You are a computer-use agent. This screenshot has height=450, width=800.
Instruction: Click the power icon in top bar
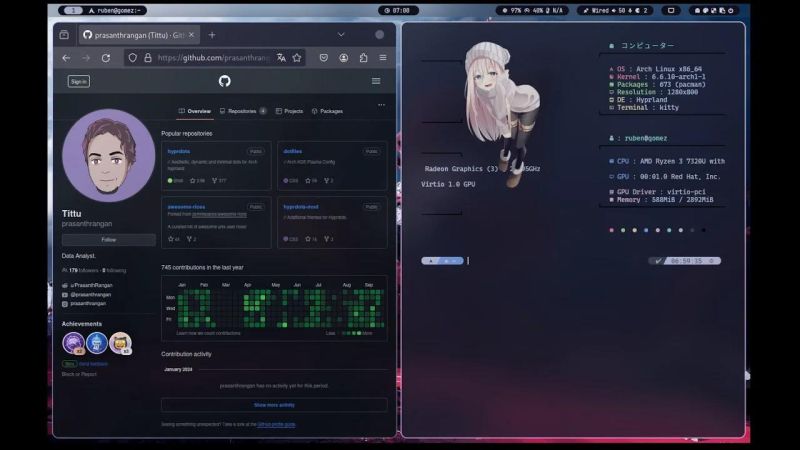[x=731, y=10]
